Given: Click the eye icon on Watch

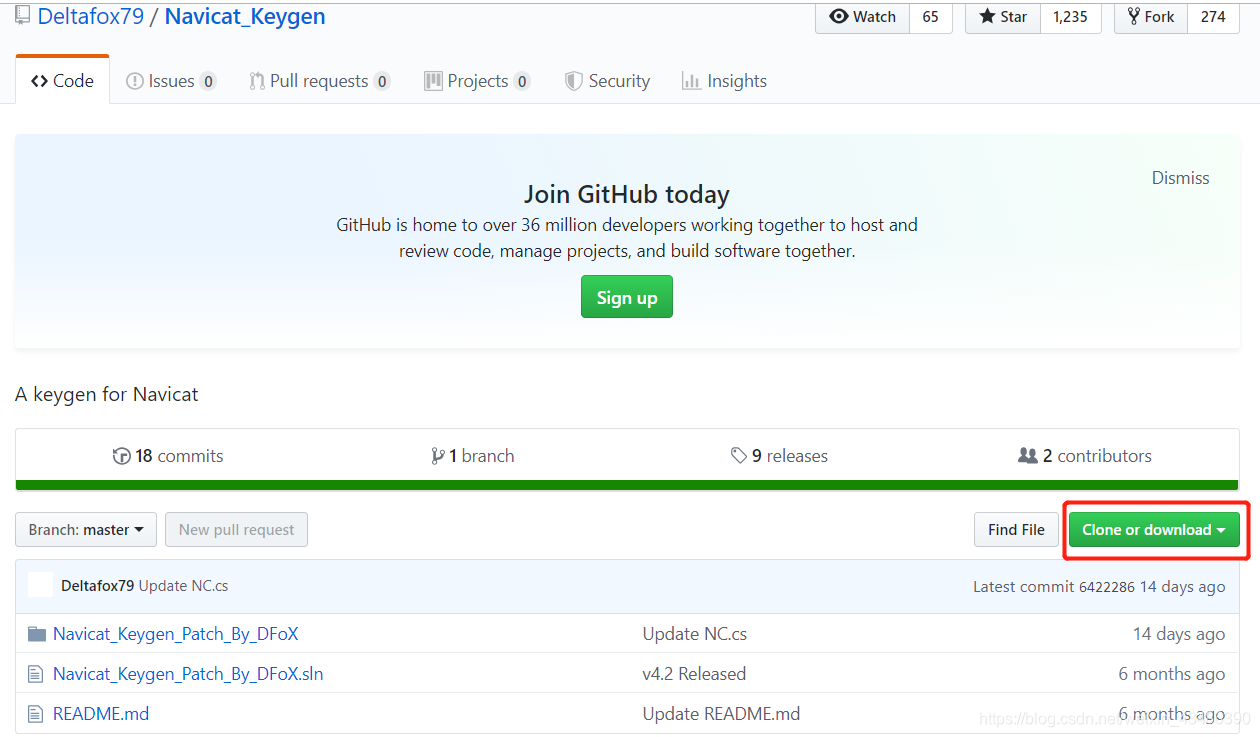Looking at the screenshot, I should 838,17.
